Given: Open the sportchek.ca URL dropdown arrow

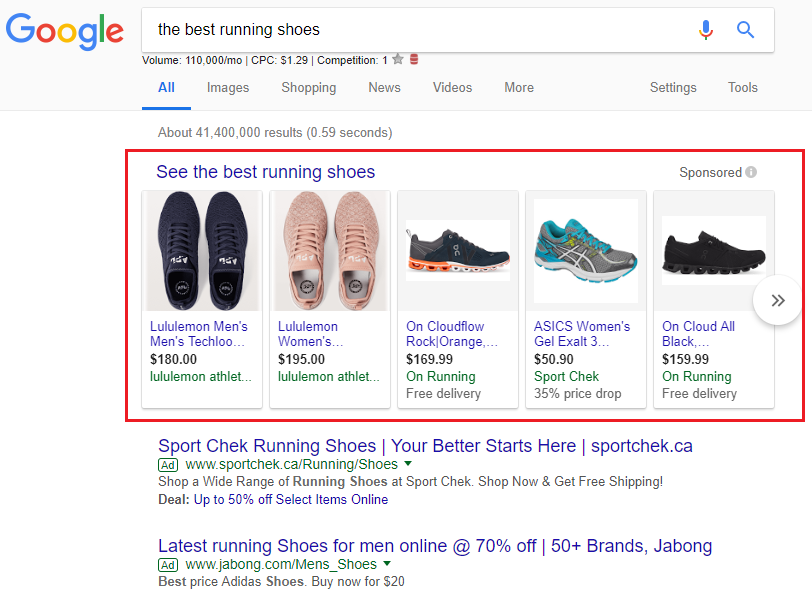Looking at the screenshot, I should point(408,465).
